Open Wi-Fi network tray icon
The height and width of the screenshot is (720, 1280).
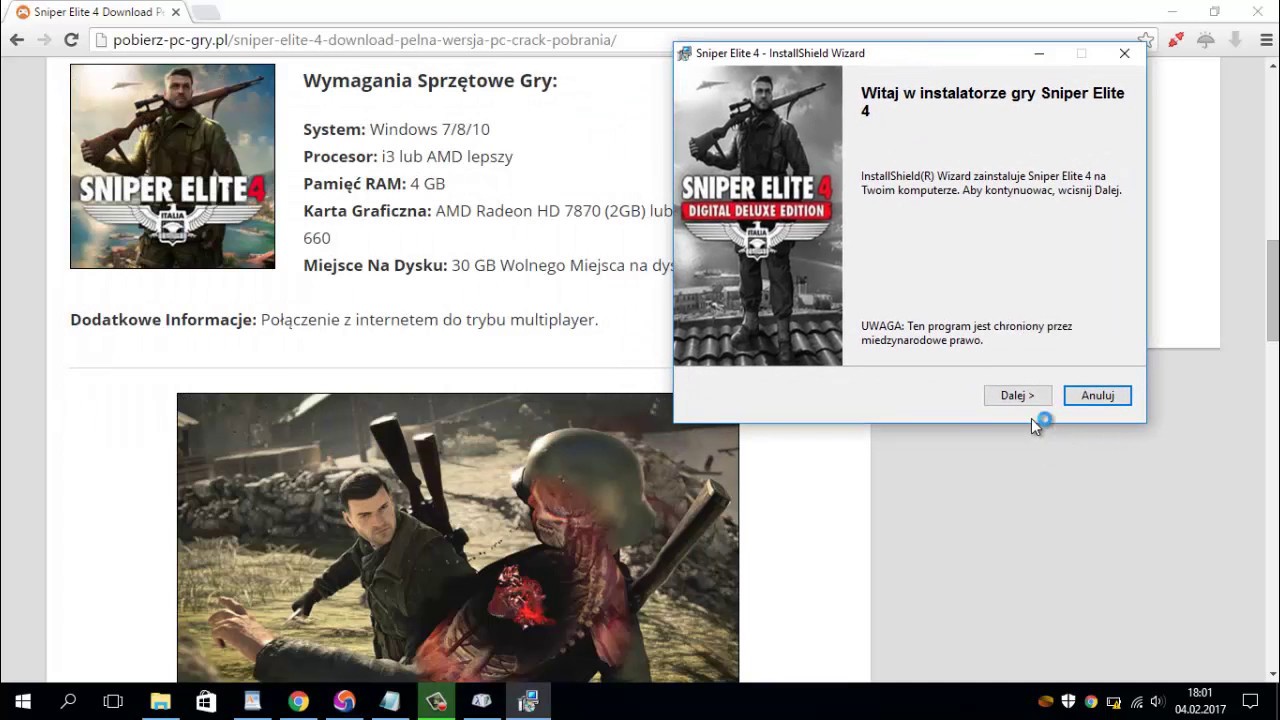(1136, 702)
